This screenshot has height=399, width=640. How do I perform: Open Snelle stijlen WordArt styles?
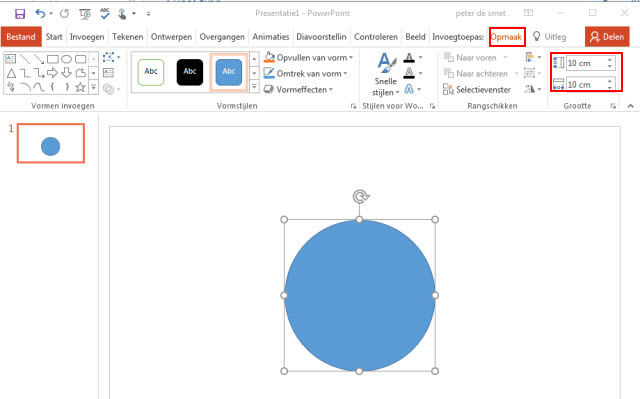(x=386, y=75)
